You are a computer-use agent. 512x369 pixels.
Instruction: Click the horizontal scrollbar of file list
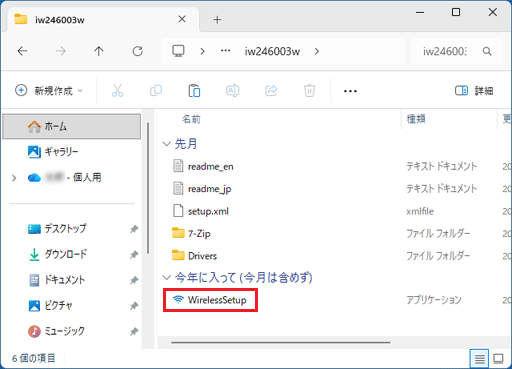(x=281, y=342)
